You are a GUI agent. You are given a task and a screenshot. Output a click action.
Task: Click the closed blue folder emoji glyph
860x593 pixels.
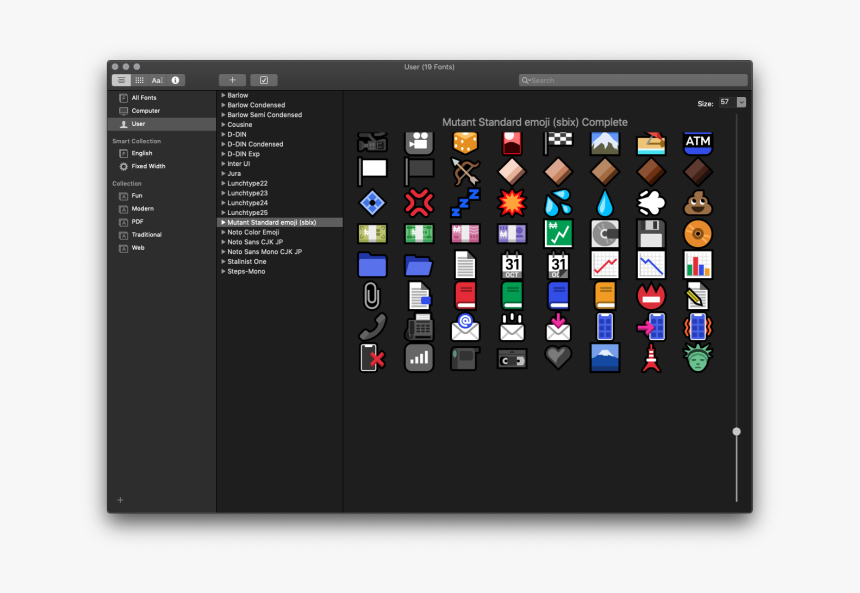(x=372, y=264)
